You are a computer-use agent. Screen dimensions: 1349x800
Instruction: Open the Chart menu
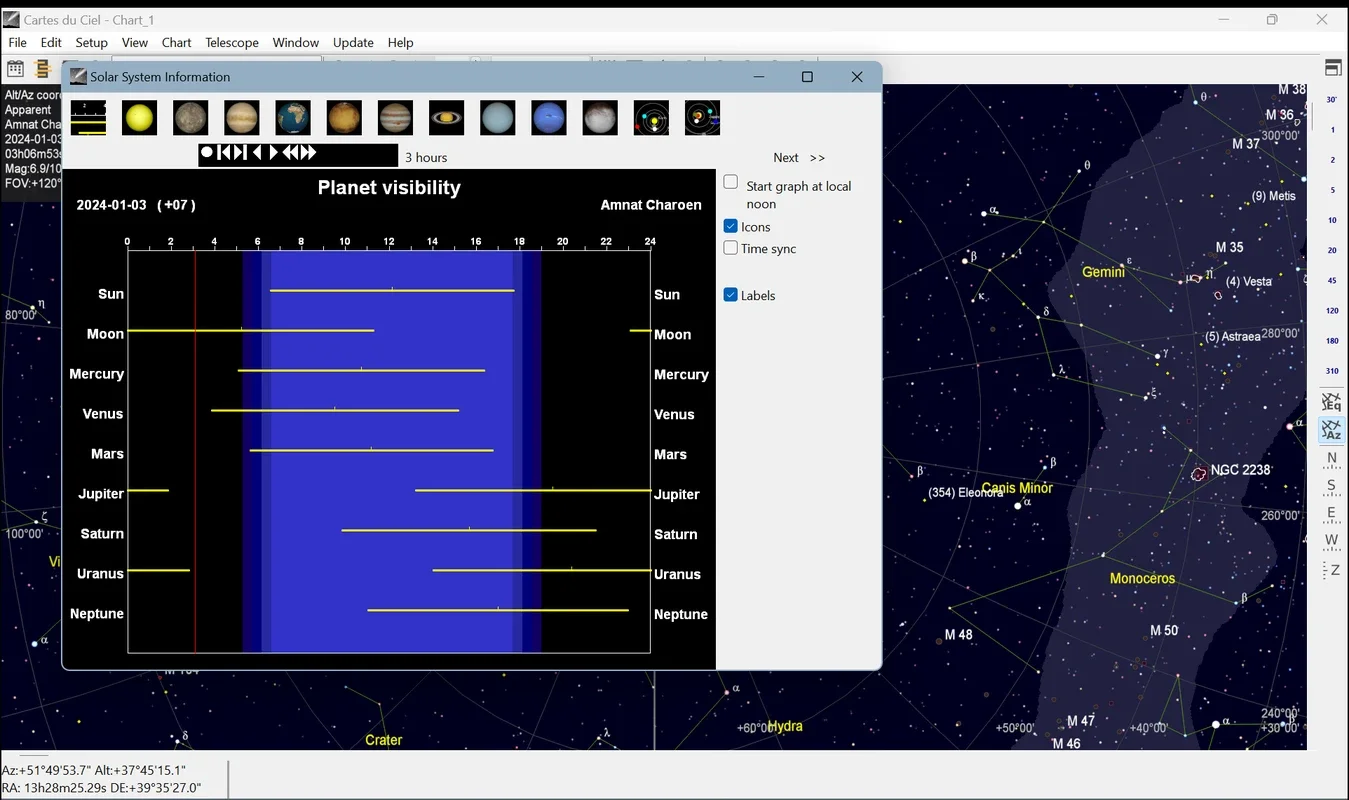pyautogui.click(x=177, y=42)
